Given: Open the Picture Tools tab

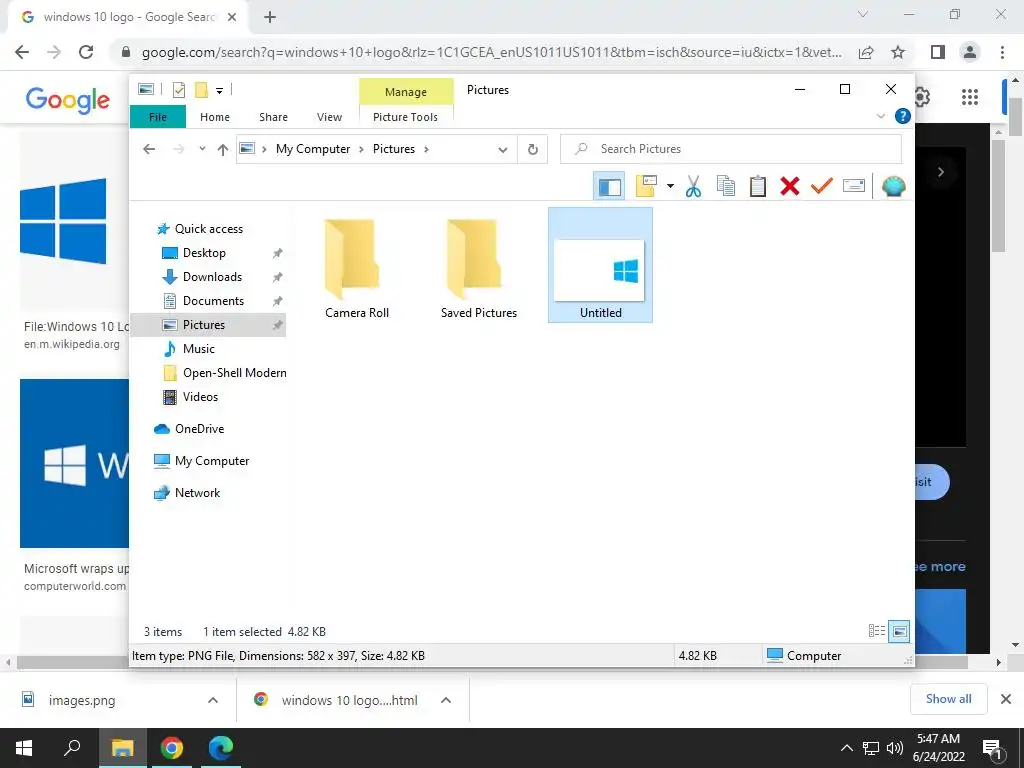Looking at the screenshot, I should (x=405, y=117).
